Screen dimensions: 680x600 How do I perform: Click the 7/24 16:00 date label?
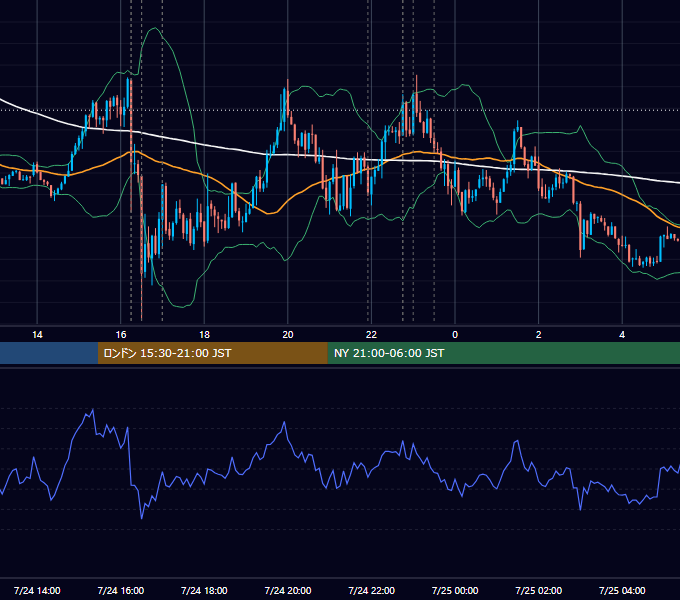(x=121, y=590)
